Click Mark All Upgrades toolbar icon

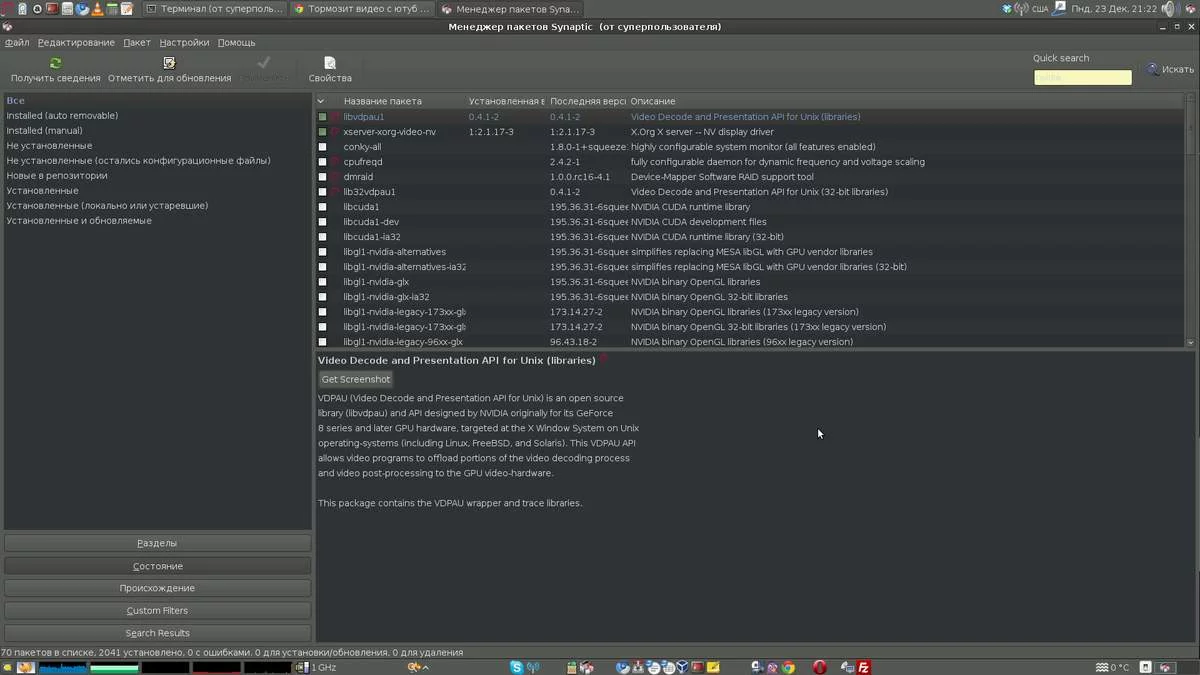pos(169,63)
